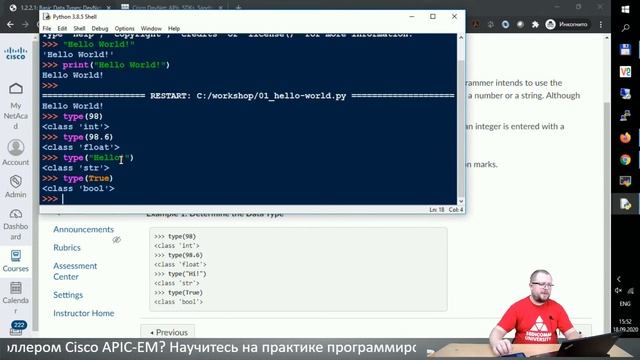Open the Window menu in Python Shell

tap(151, 29)
